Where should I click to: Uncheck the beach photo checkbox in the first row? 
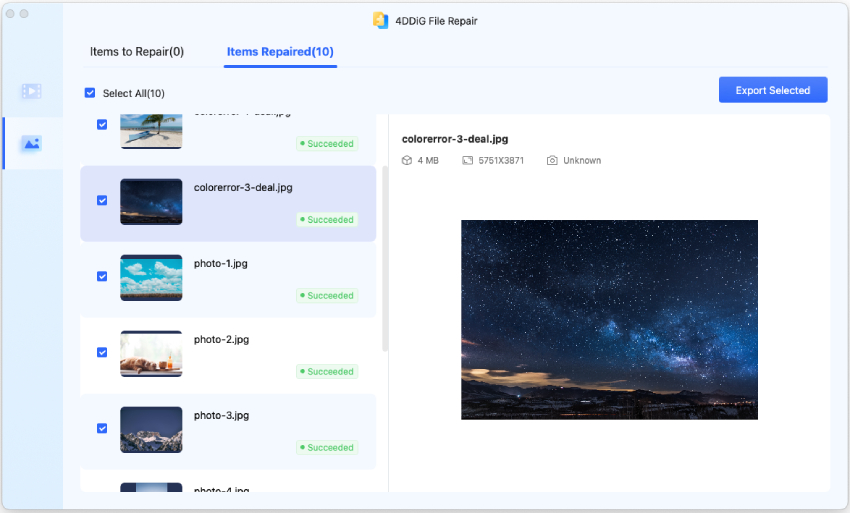(x=102, y=125)
